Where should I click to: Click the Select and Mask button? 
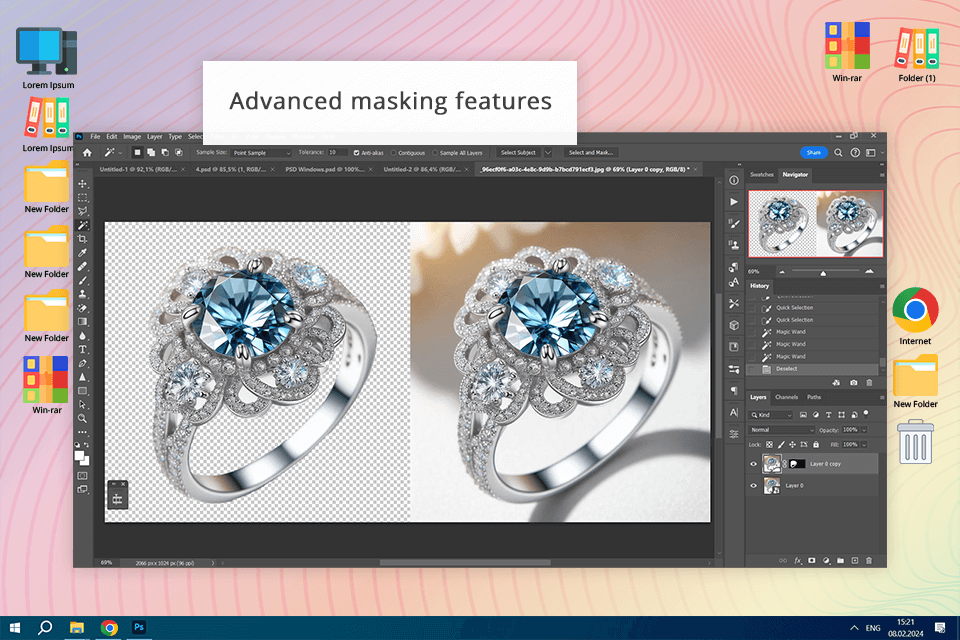click(x=591, y=152)
